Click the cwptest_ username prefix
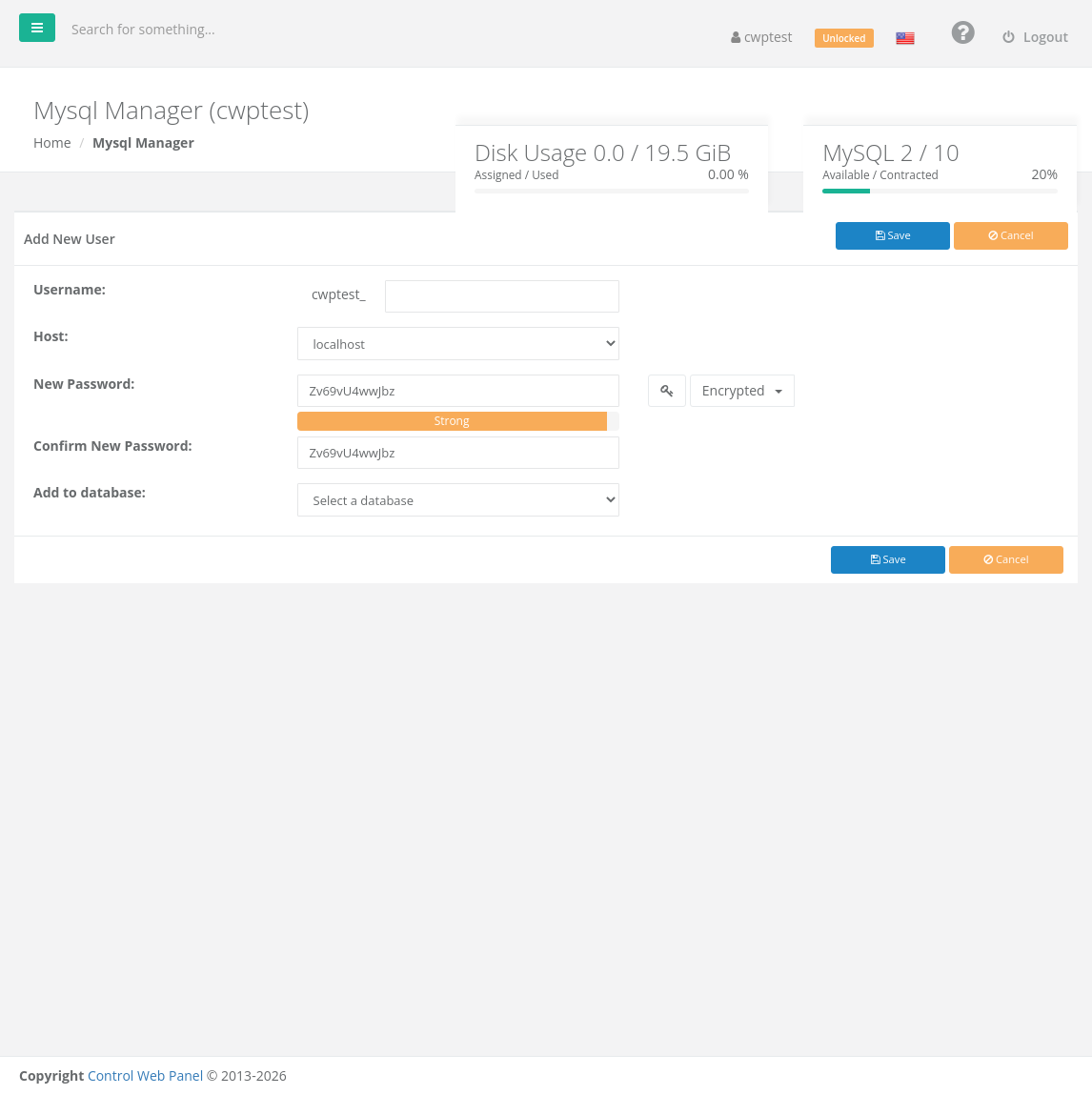This screenshot has height=1095, width=1092. (x=338, y=294)
